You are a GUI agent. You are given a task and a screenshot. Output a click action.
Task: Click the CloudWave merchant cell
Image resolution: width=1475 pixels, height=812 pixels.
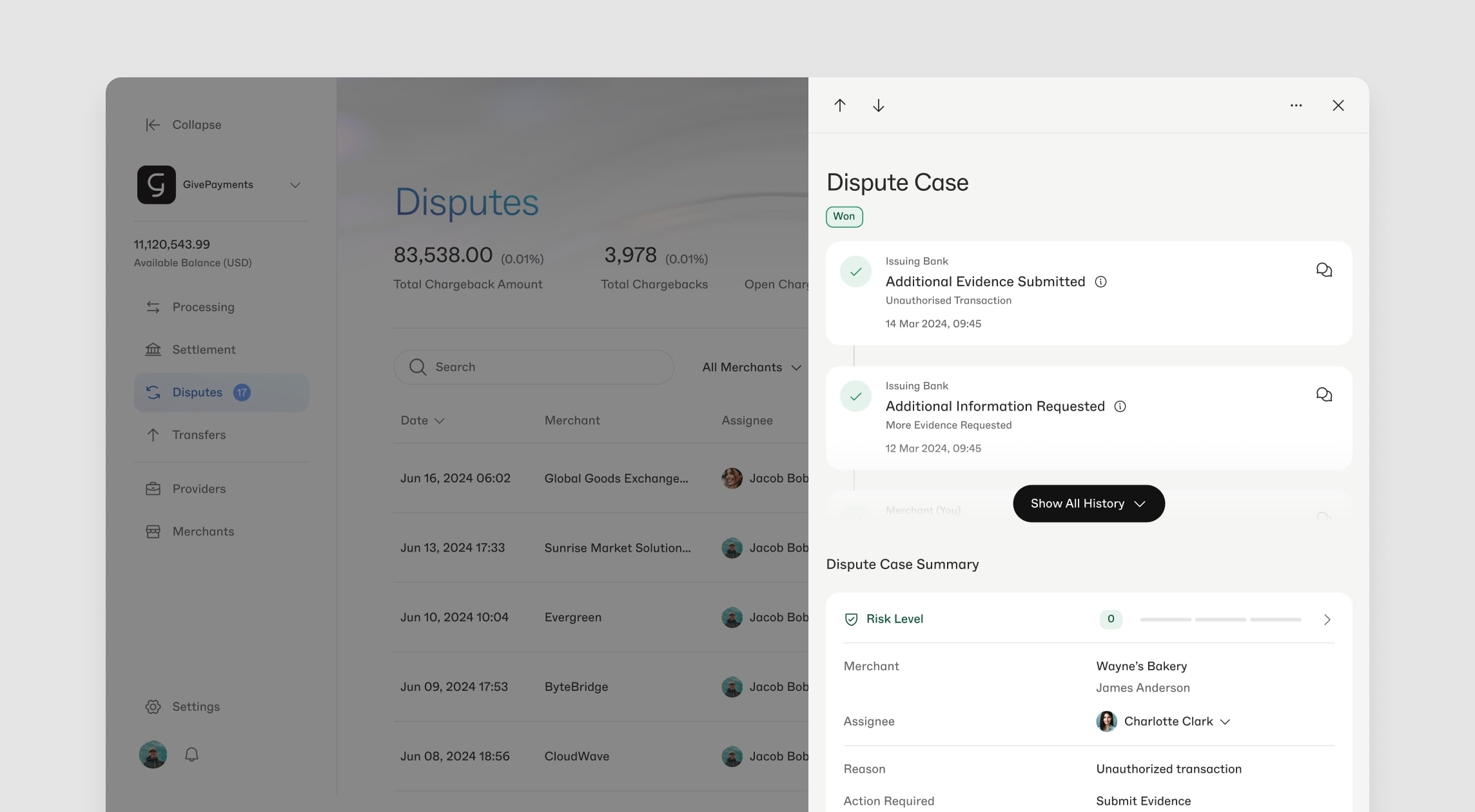point(576,757)
